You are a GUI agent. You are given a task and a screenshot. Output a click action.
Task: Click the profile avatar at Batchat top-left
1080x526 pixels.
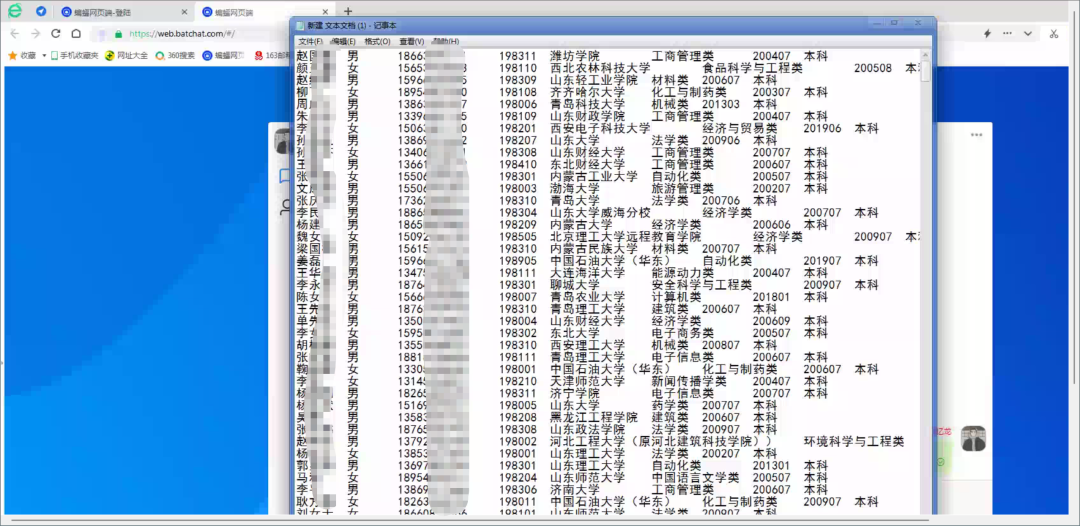point(282,141)
